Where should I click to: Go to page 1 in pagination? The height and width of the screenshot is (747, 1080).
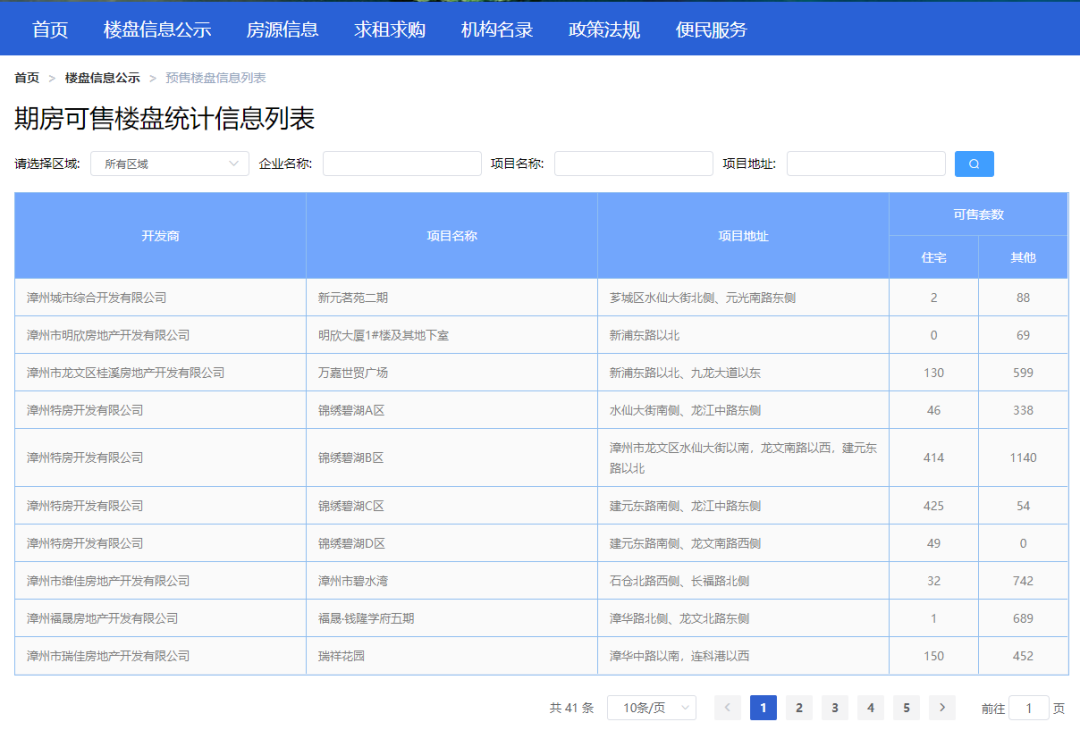tap(762, 707)
